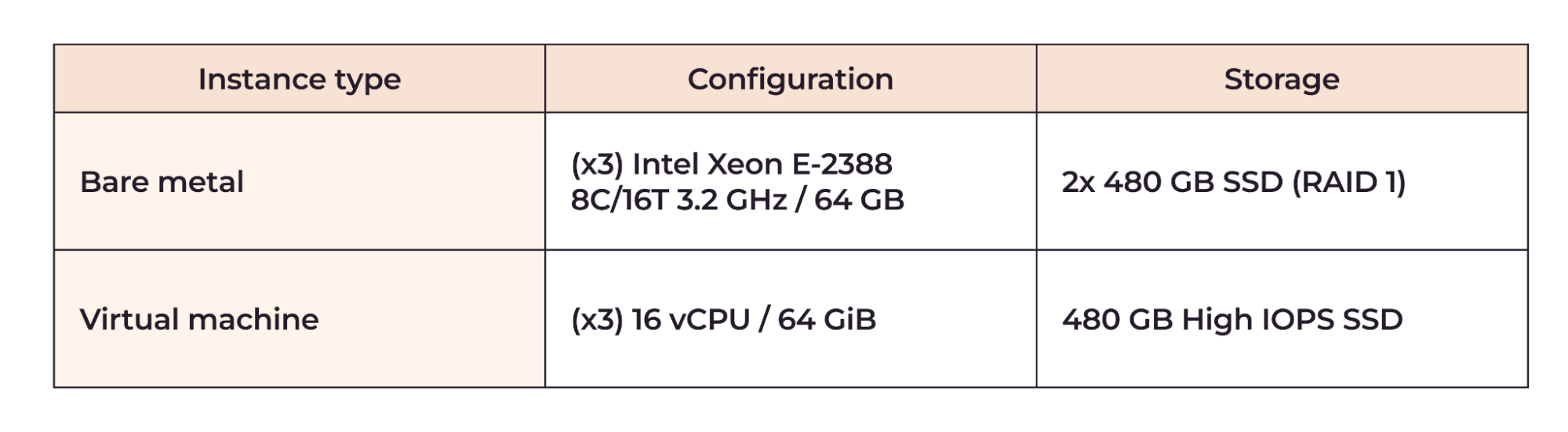Click the Instance type column header
Screen dimensions: 1568x432
[299, 78]
